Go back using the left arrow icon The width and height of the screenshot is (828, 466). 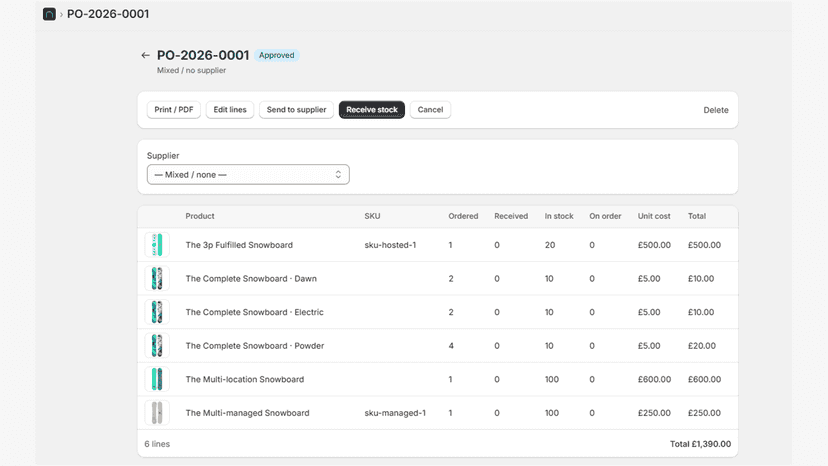point(145,55)
